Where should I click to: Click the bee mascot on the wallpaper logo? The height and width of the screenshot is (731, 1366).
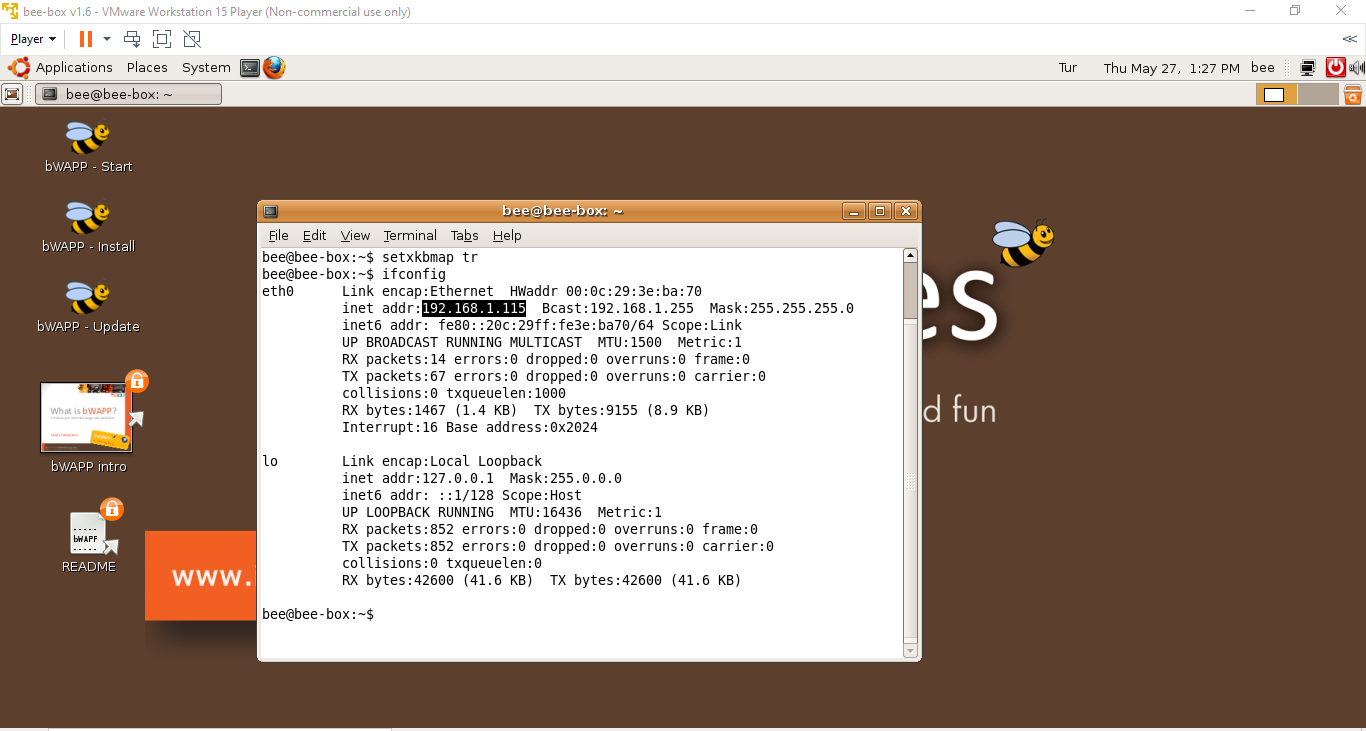point(1022,243)
